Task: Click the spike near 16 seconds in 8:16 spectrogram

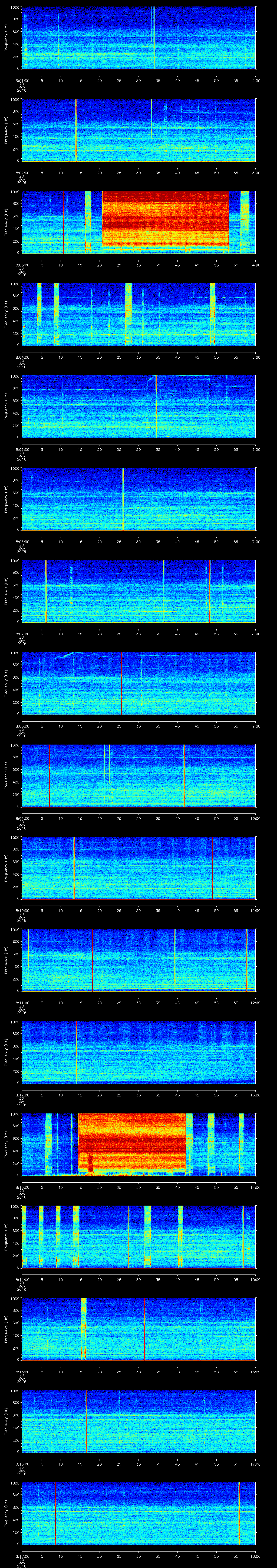Action: coord(87,1421)
